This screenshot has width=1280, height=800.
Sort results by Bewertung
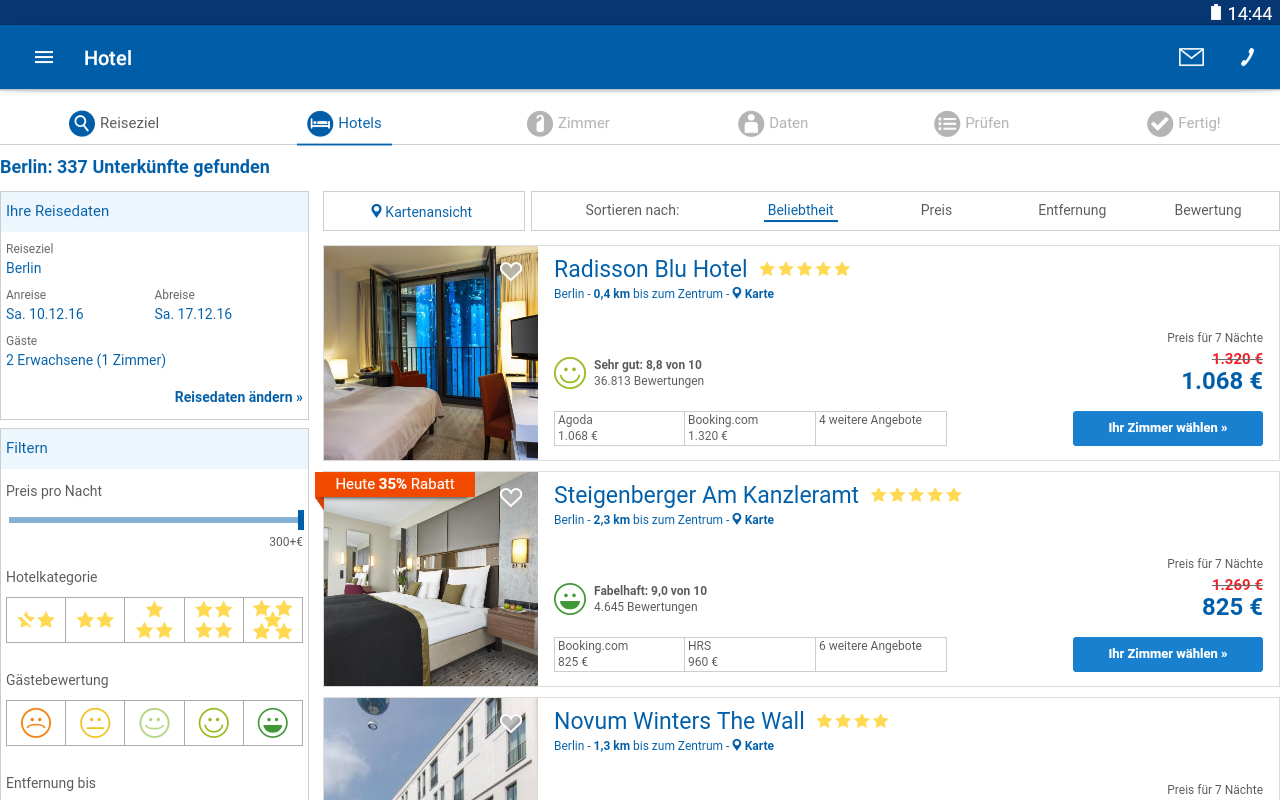click(x=1208, y=210)
